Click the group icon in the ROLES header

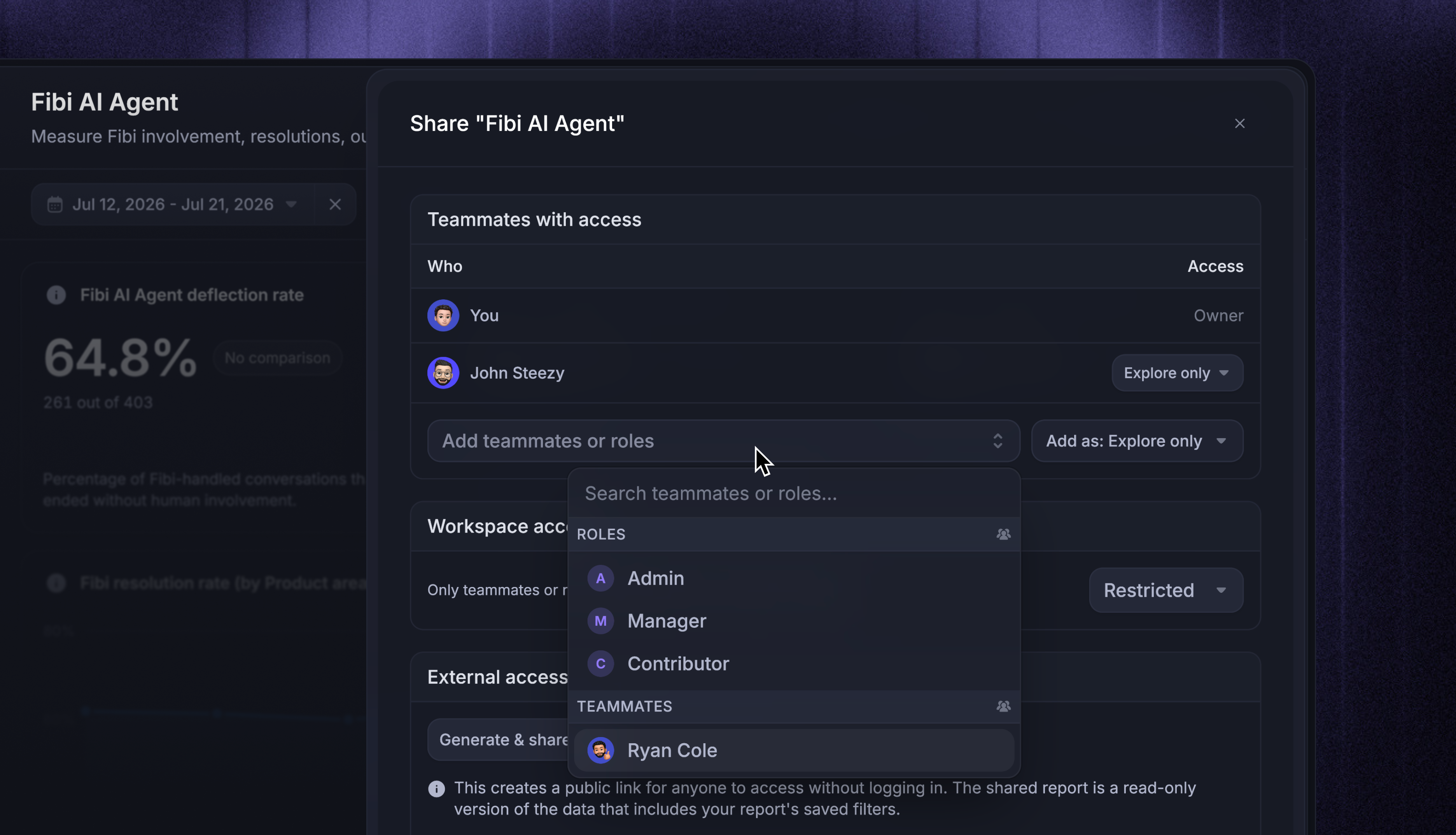[1003, 534]
